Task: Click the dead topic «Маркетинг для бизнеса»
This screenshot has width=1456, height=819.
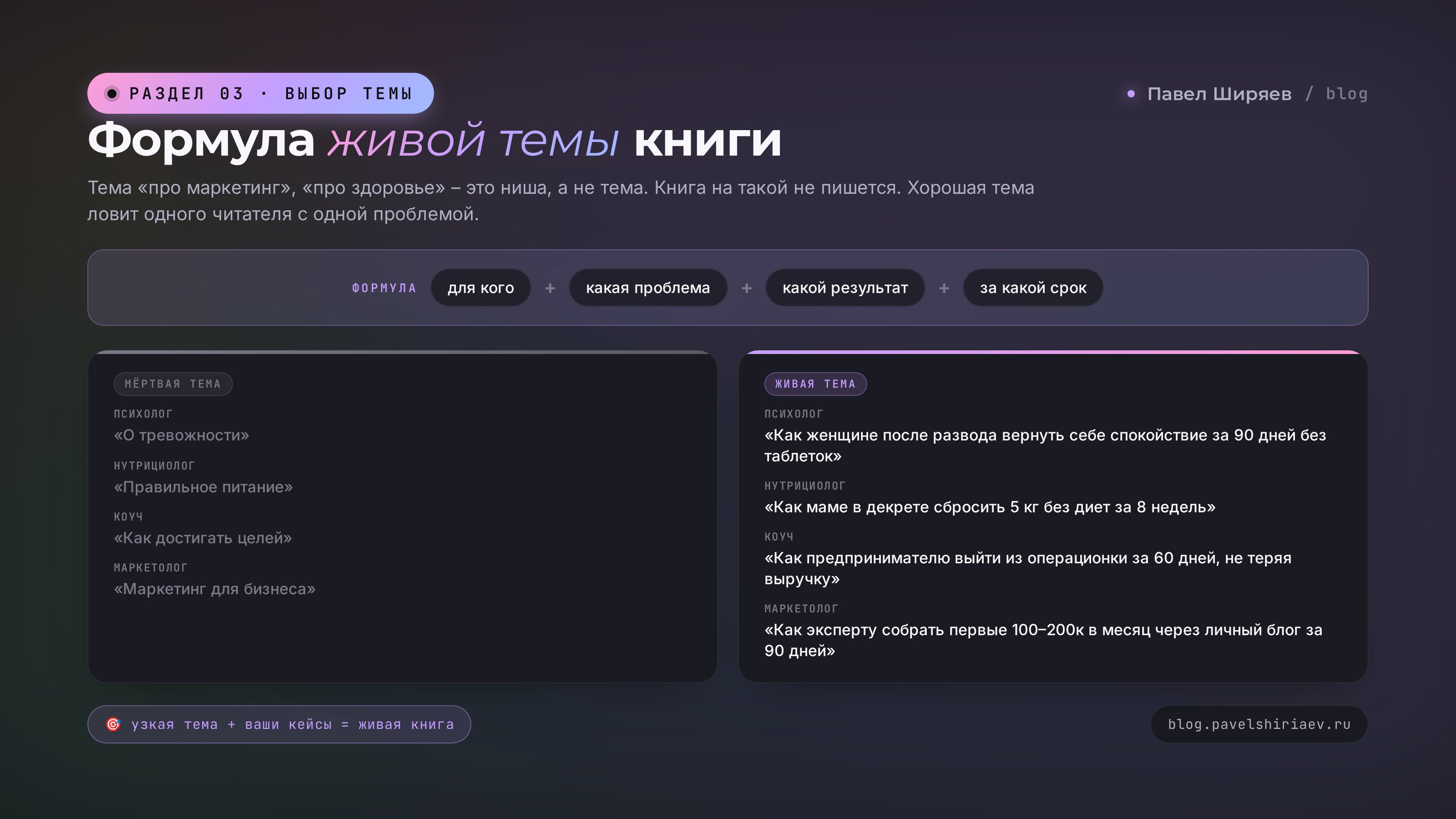Action: [x=215, y=589]
